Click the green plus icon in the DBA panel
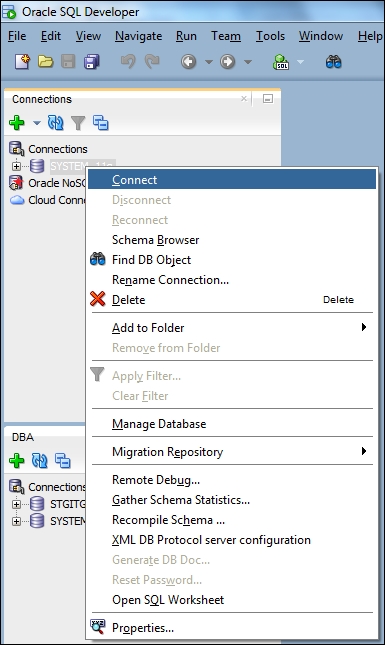Image resolution: width=385 pixels, height=645 pixels. pos(17,461)
